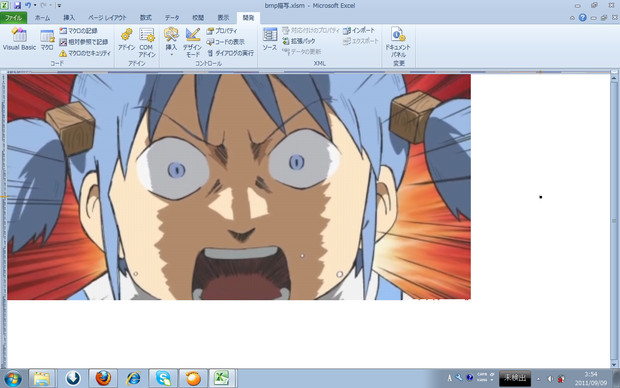
Task: Click 対応付けのプロパティ (Map Properties)
Action: [311, 30]
